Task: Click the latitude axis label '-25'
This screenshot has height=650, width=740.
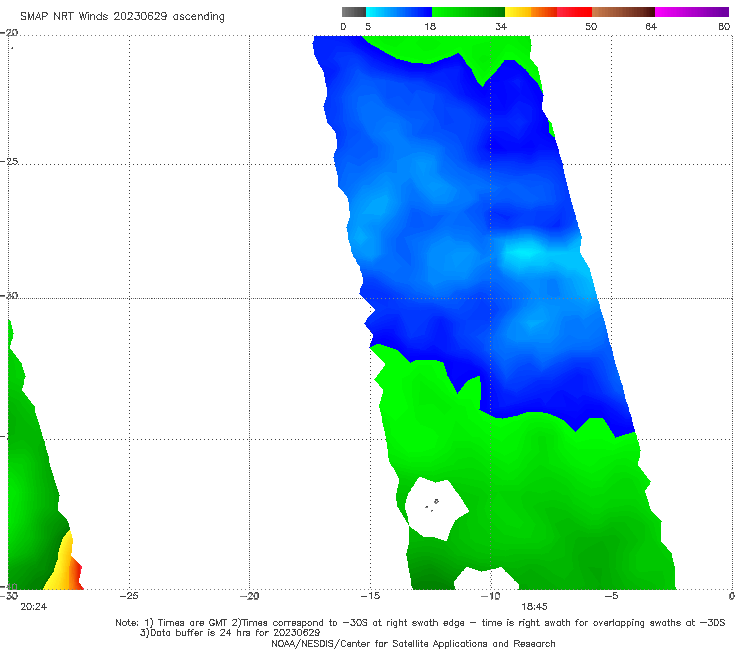Action: pos(9,161)
